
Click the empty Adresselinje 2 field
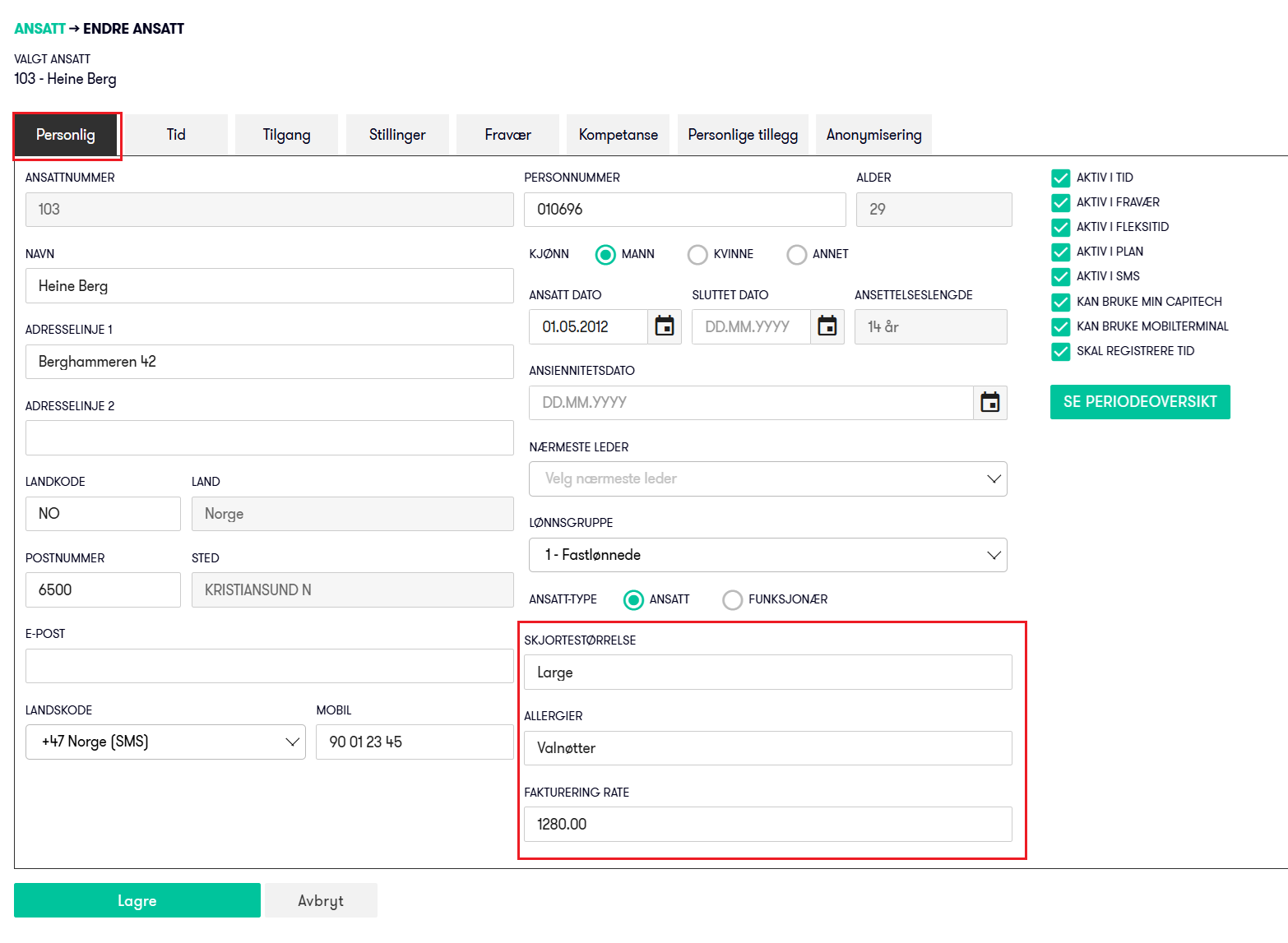[x=270, y=438]
